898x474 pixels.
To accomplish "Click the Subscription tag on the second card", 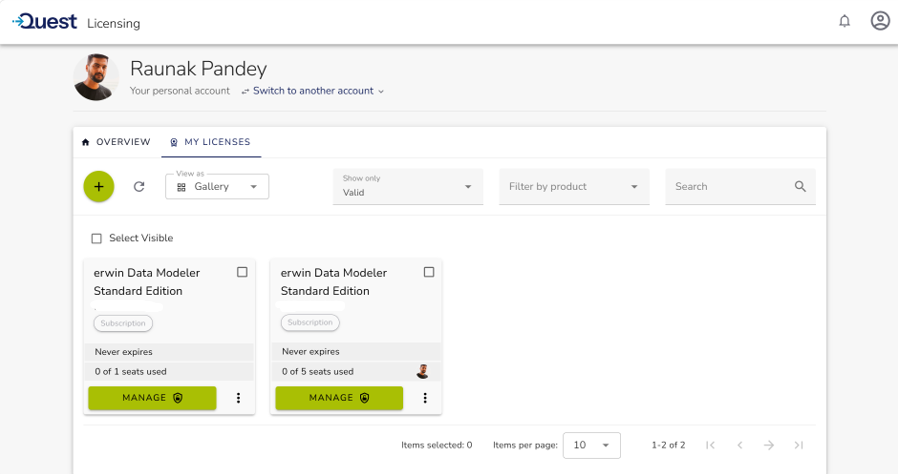I will click(310, 323).
